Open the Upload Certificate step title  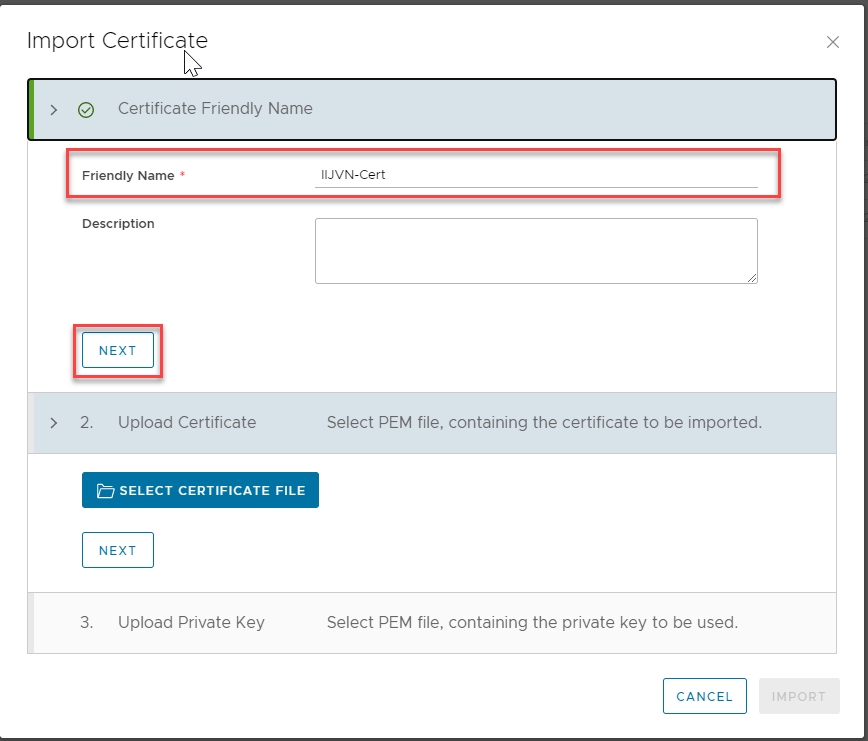point(187,423)
